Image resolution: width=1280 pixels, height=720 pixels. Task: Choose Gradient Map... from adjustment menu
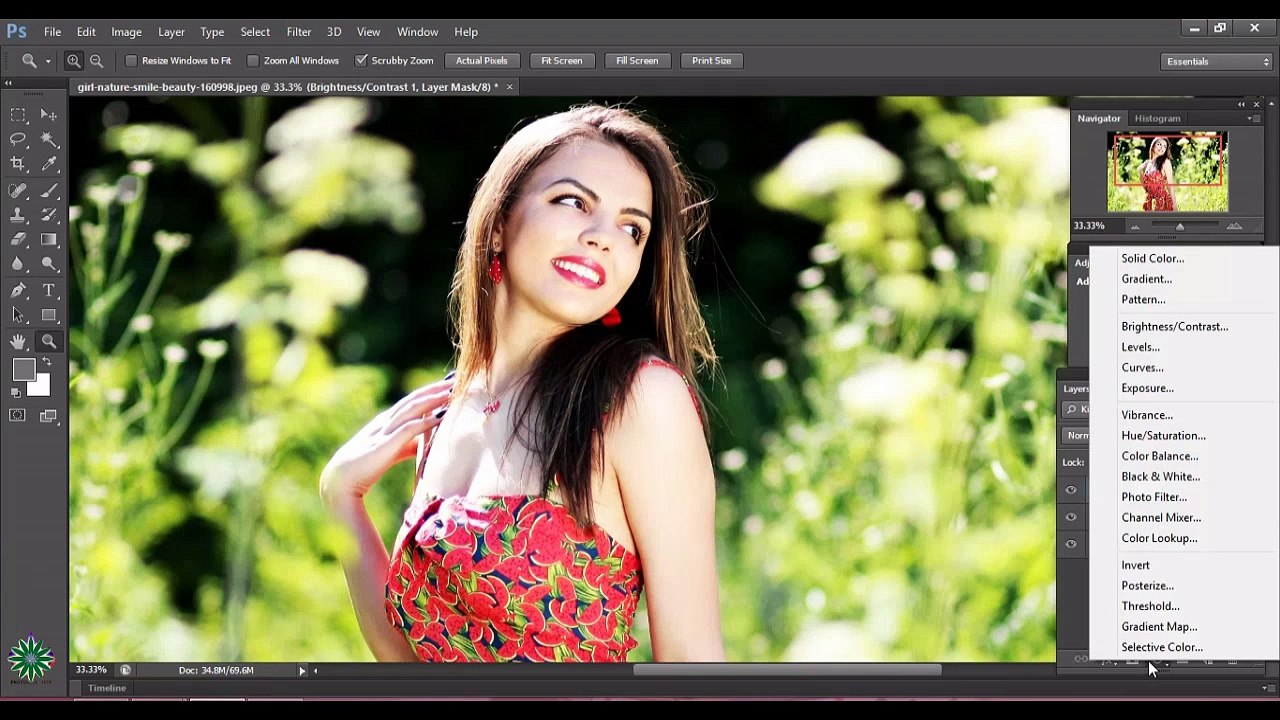[1159, 627]
